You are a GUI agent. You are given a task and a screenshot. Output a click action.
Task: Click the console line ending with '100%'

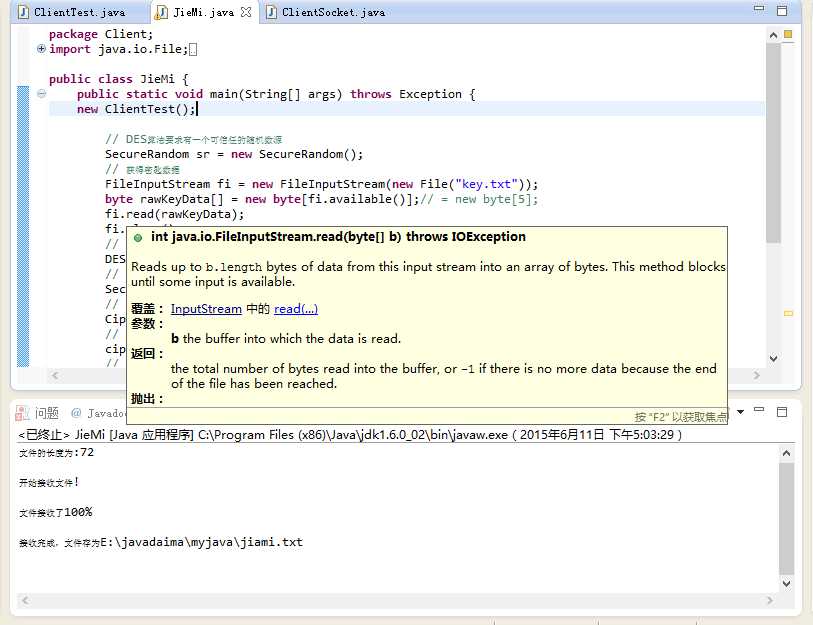coord(55,512)
